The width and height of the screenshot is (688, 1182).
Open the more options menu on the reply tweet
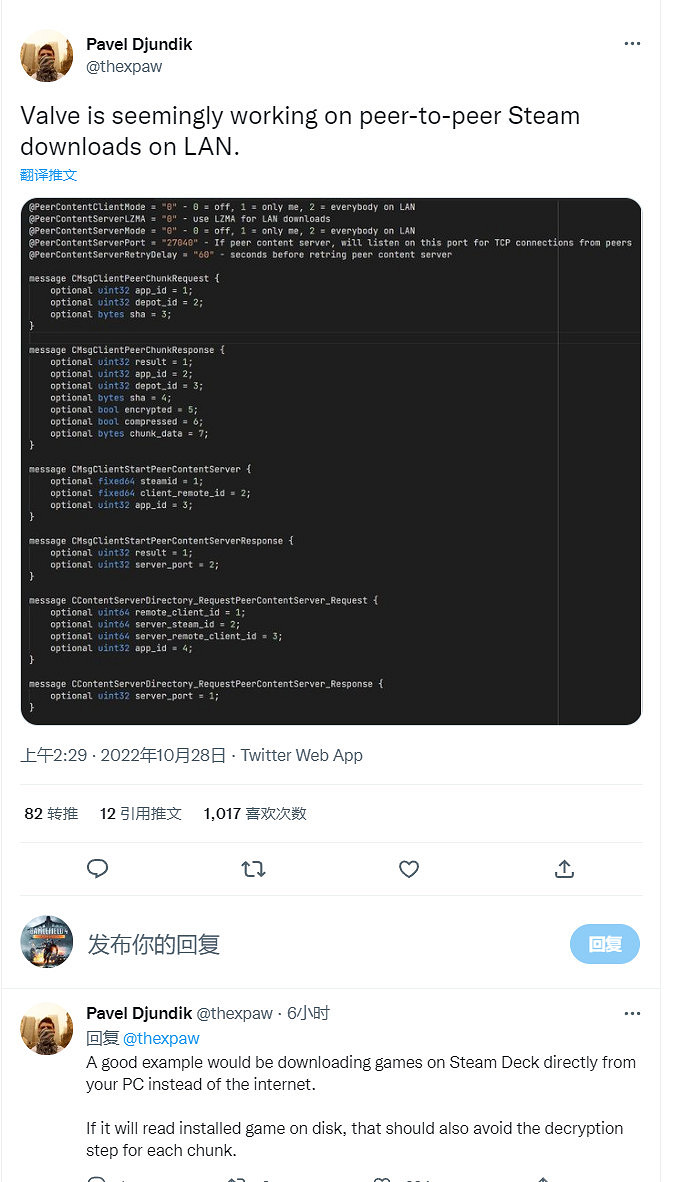(x=632, y=1013)
